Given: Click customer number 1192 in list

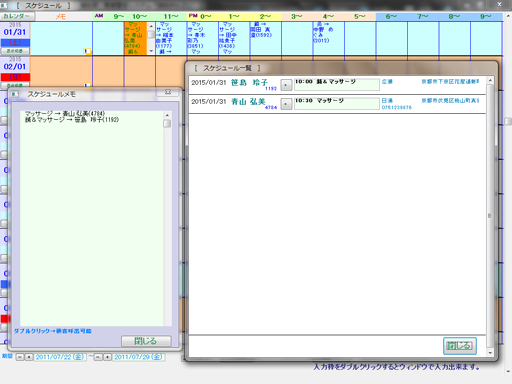Looking at the screenshot, I should (x=271, y=88).
